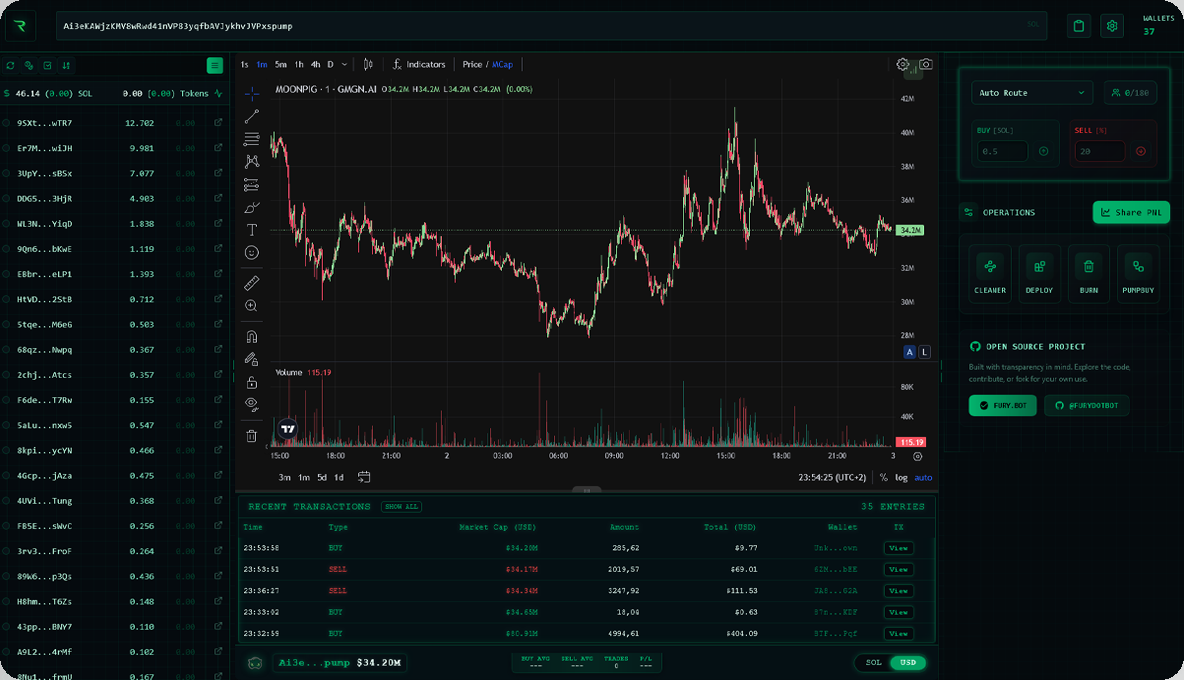The height and width of the screenshot is (680, 1184).
Task: Toggle stay in drawing mode
Action: coord(251,359)
